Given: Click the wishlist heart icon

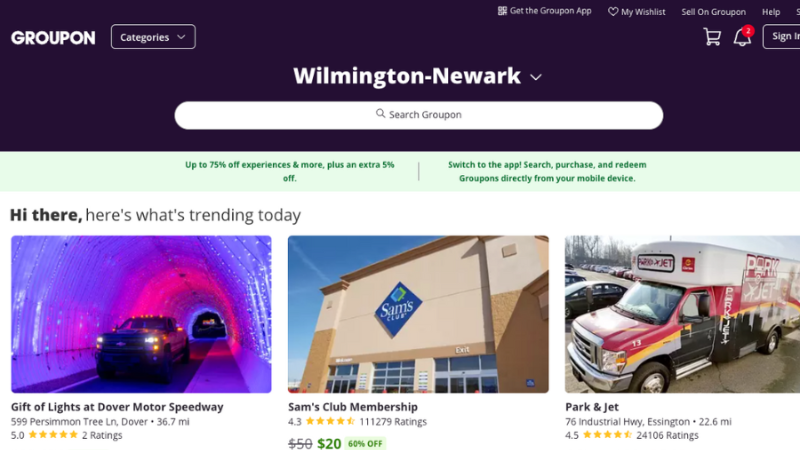Looking at the screenshot, I should [613, 11].
